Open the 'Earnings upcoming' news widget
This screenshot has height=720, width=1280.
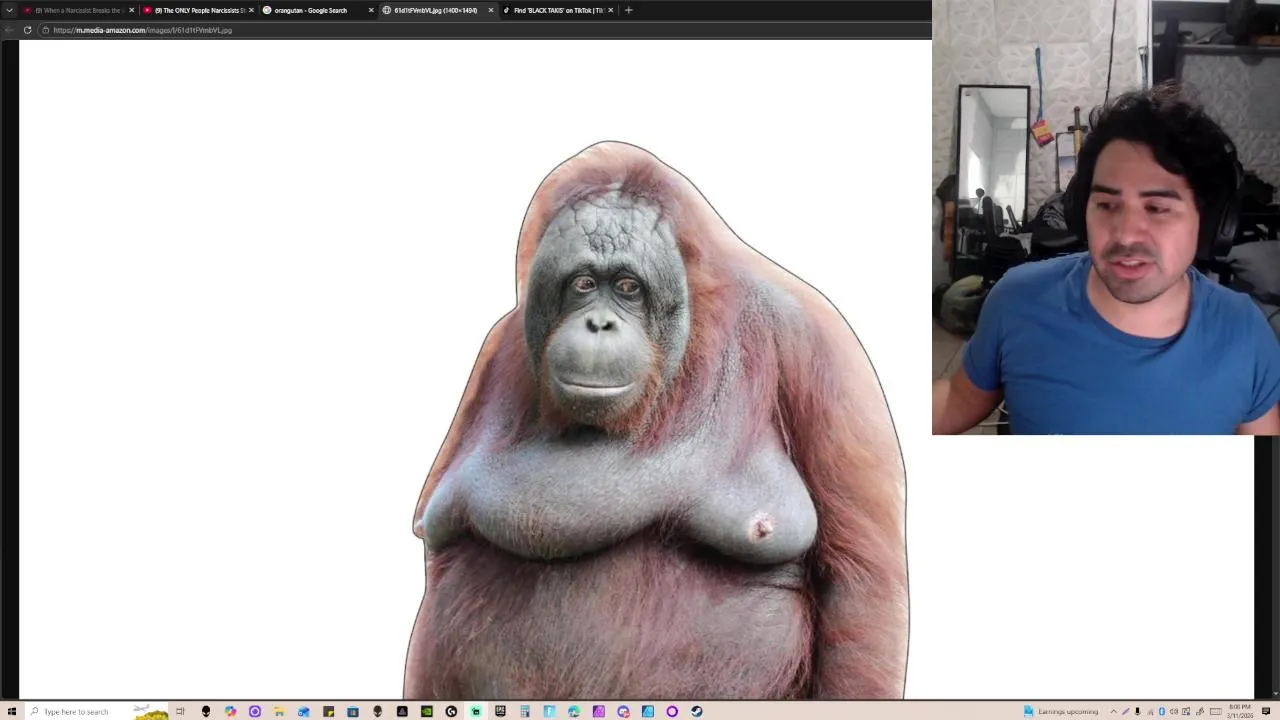[1061, 711]
